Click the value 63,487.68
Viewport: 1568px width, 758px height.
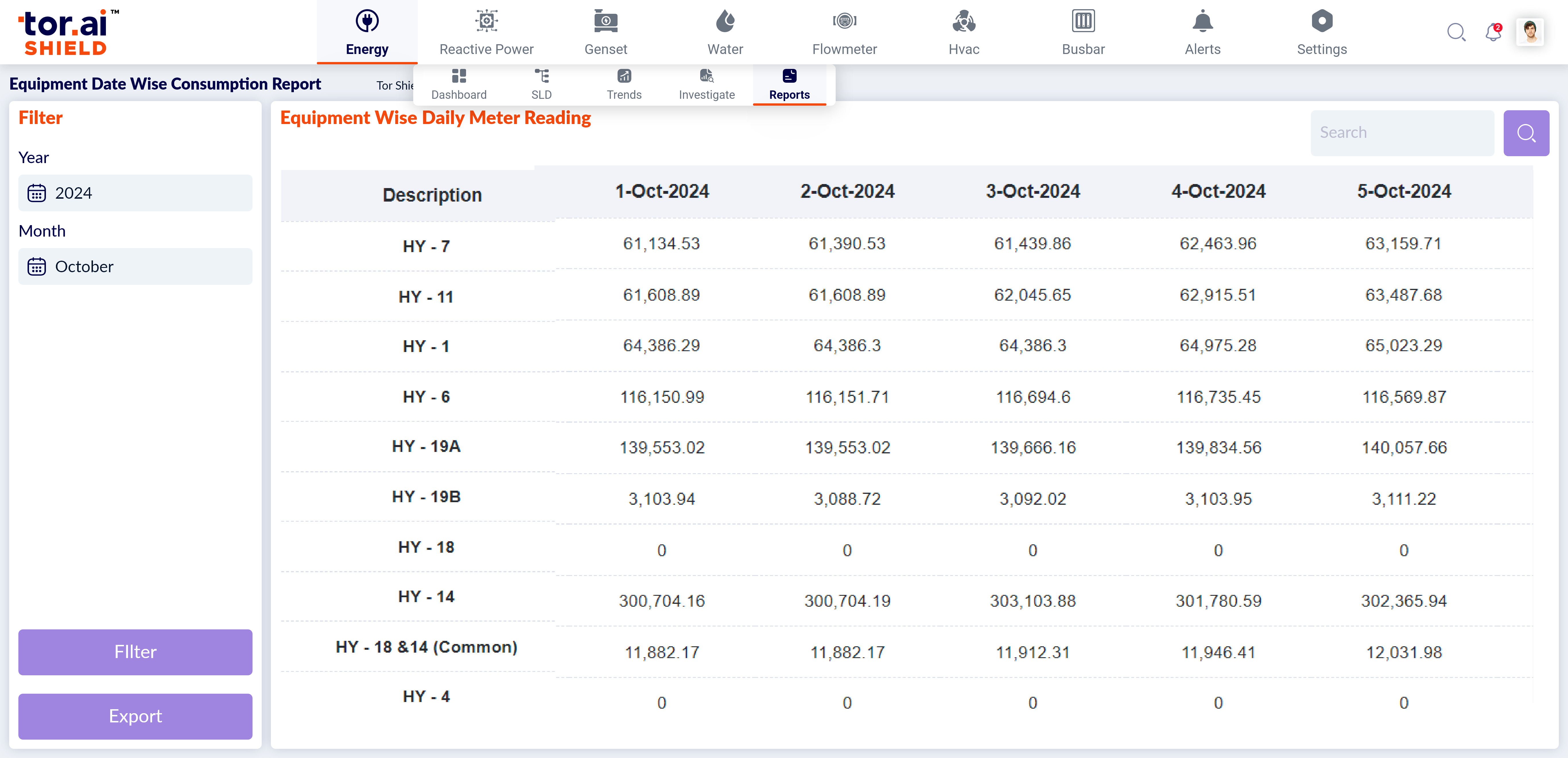click(x=1404, y=295)
